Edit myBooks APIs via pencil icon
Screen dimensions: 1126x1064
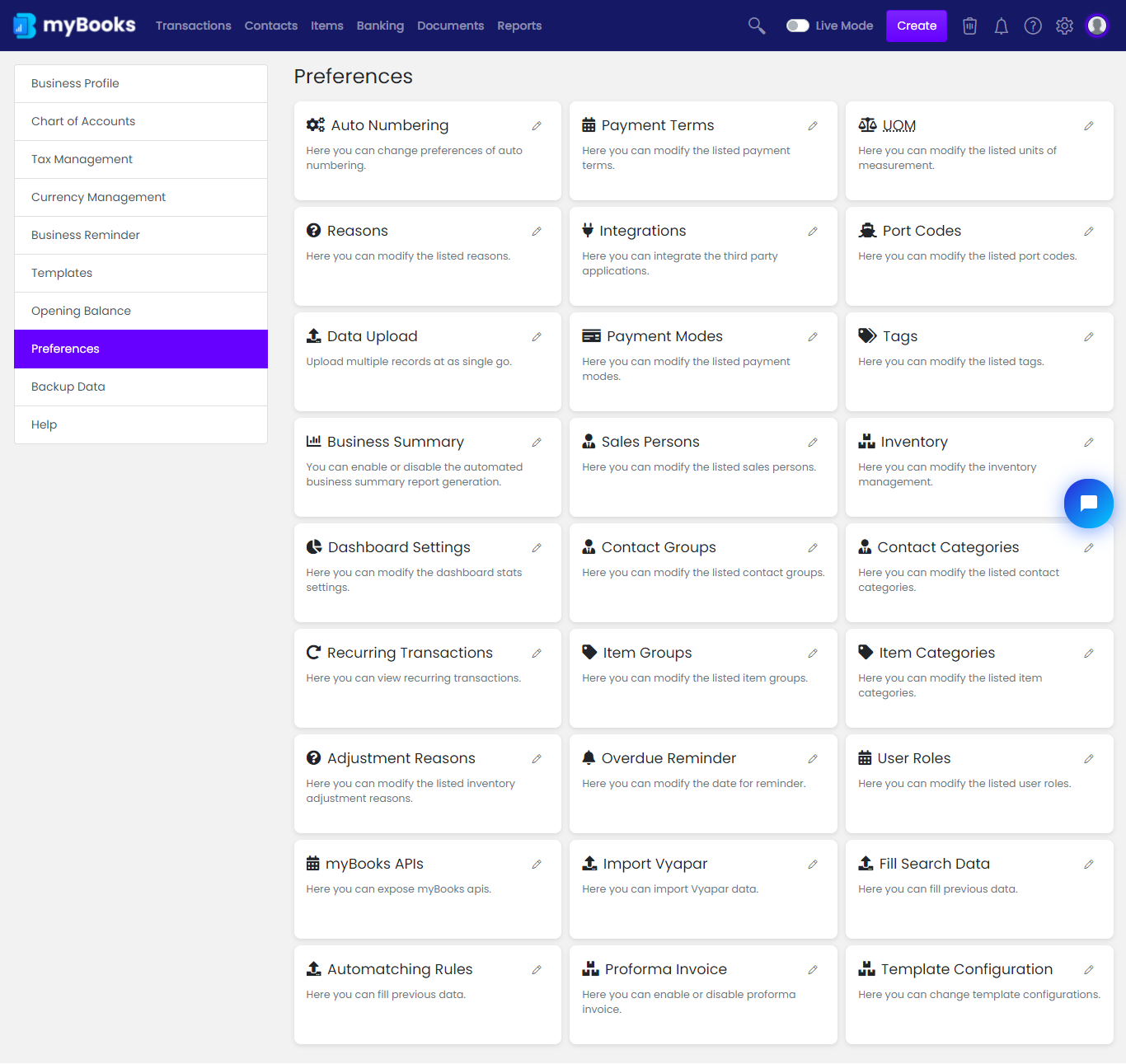pos(537,865)
